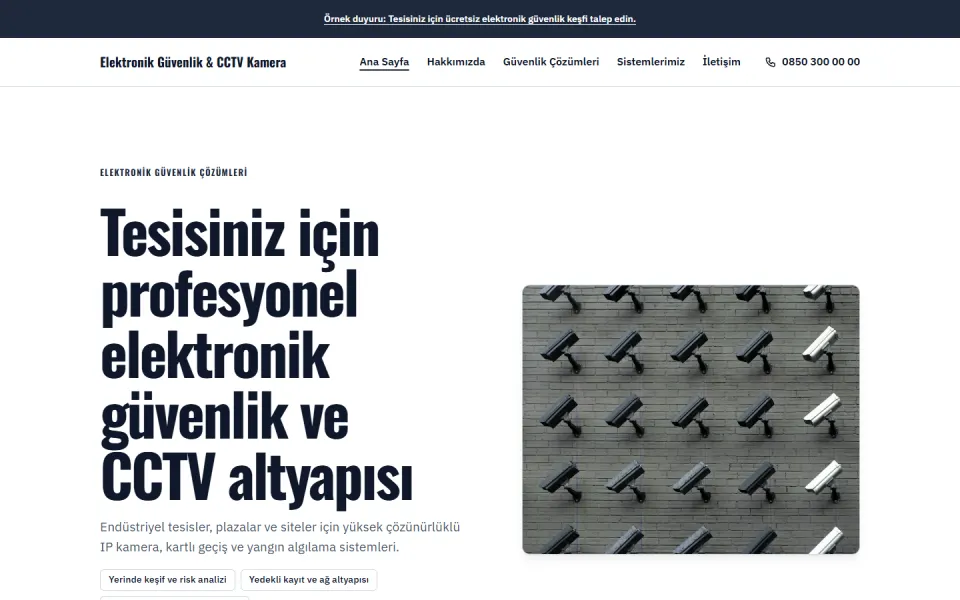Open the free security survey announcement link
Image resolution: width=960 pixels, height=600 pixels.
(479, 19)
